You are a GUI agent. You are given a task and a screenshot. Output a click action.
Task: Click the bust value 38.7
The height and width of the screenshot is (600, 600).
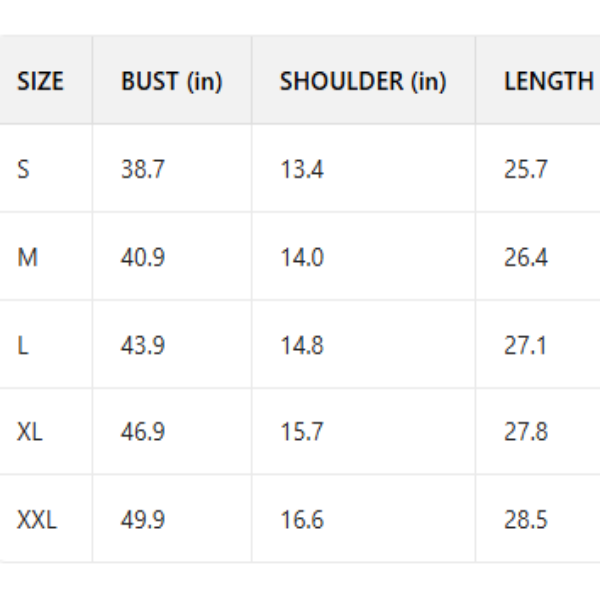[x=143, y=169]
